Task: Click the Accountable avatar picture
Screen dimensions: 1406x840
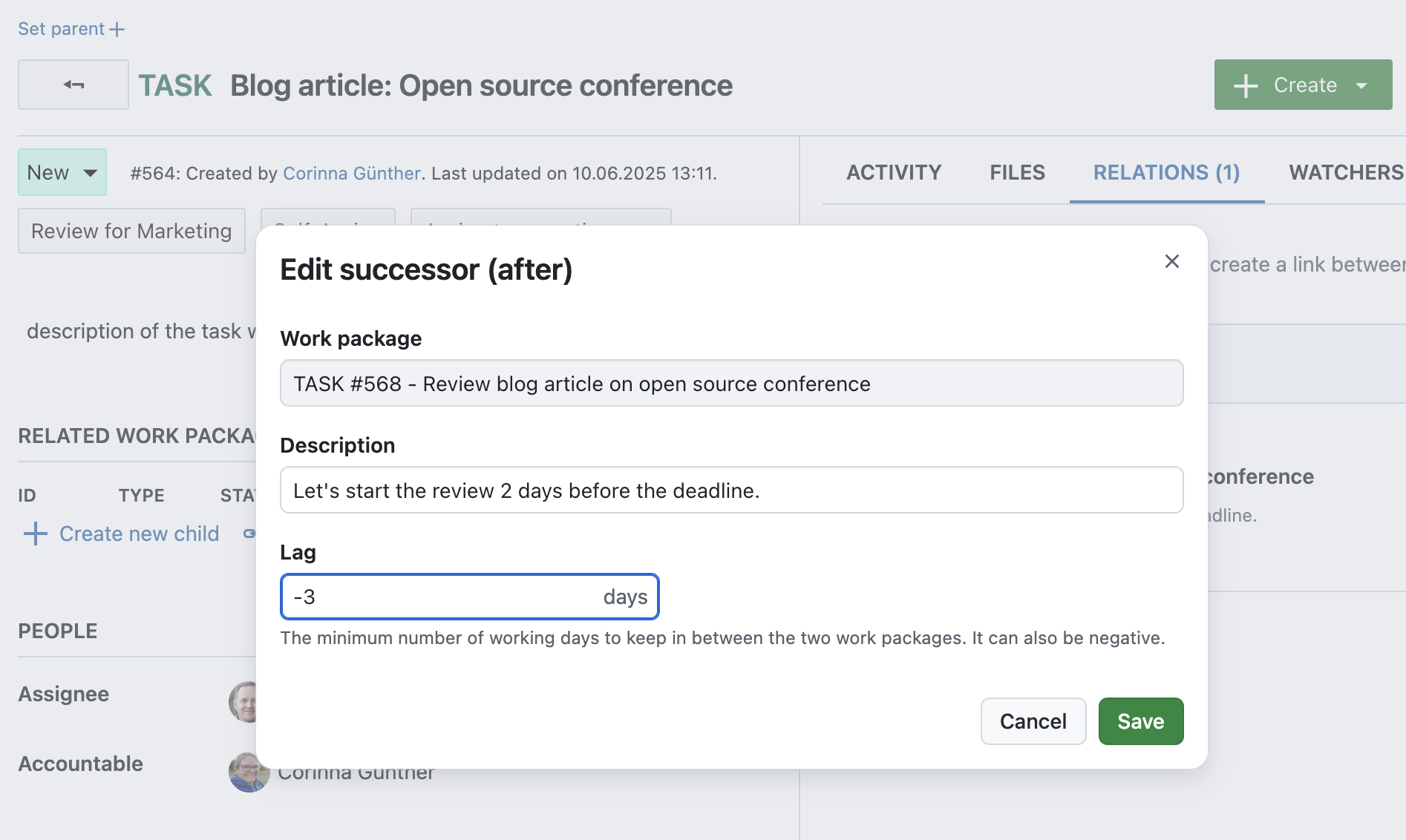Action: click(246, 773)
